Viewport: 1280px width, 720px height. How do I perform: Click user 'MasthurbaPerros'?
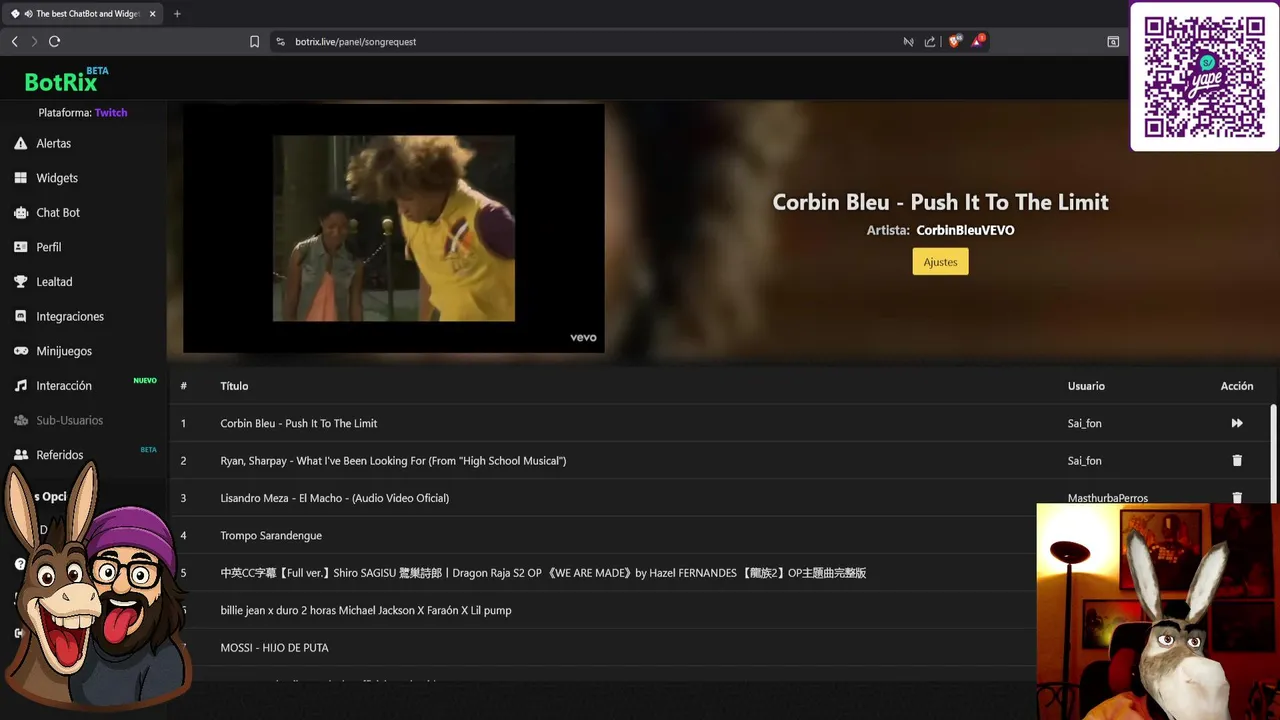click(x=1107, y=497)
